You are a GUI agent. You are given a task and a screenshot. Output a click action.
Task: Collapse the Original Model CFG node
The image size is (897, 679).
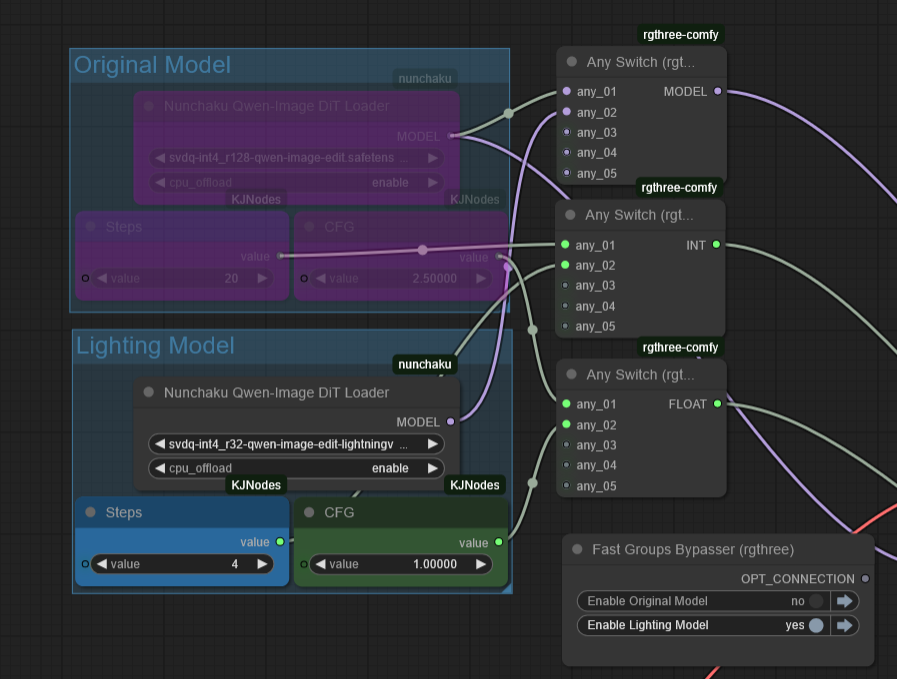point(309,227)
